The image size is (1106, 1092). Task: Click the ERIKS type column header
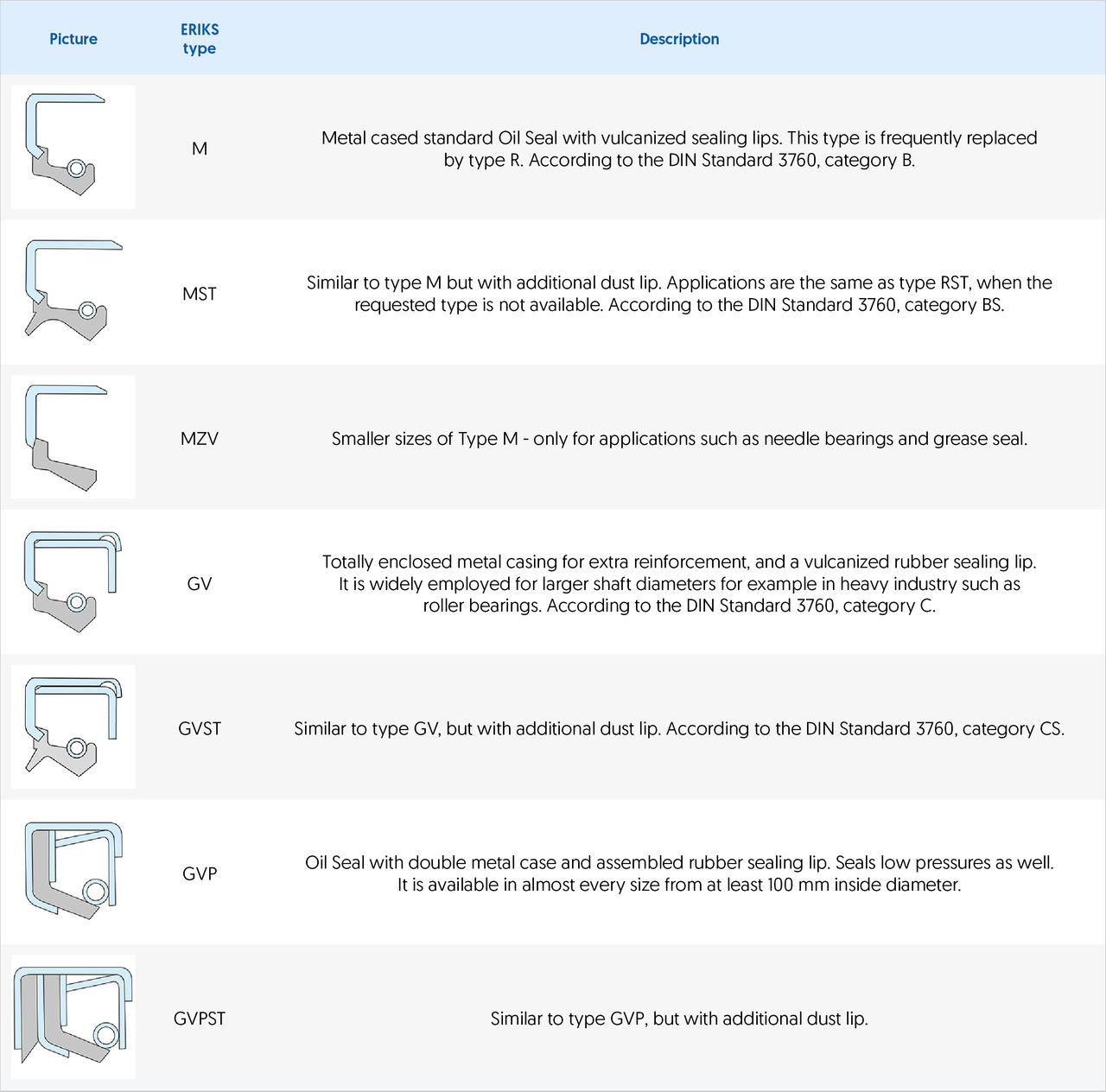(x=200, y=39)
